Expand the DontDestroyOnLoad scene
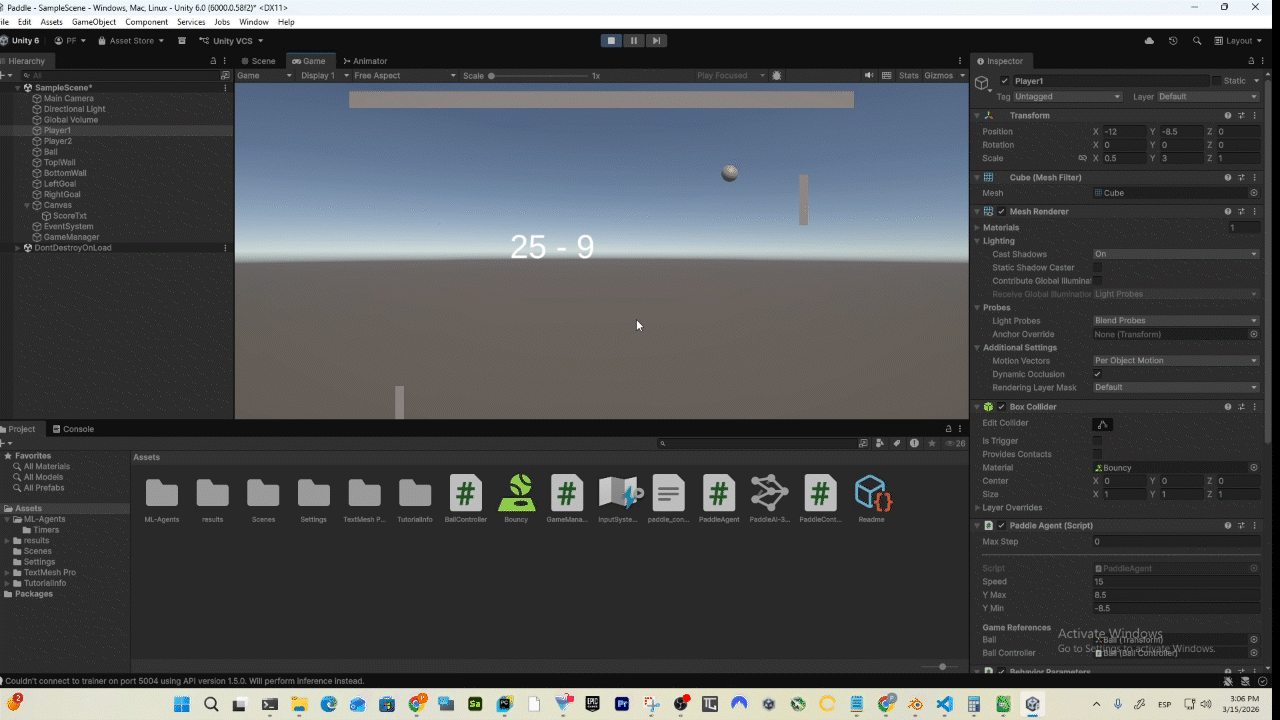1280x720 pixels. [18, 248]
